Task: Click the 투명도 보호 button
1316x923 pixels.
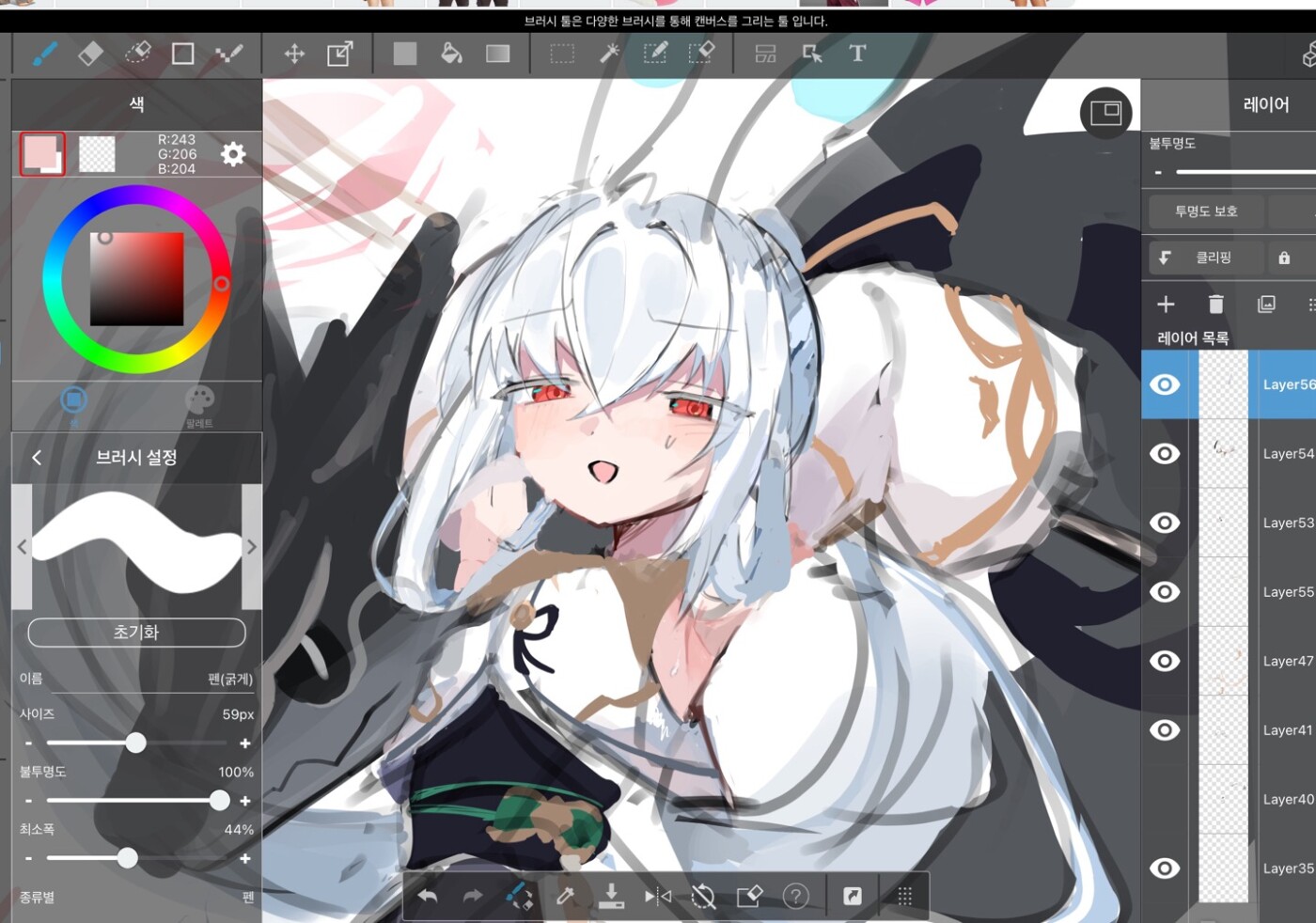Action: pyautogui.click(x=1205, y=211)
